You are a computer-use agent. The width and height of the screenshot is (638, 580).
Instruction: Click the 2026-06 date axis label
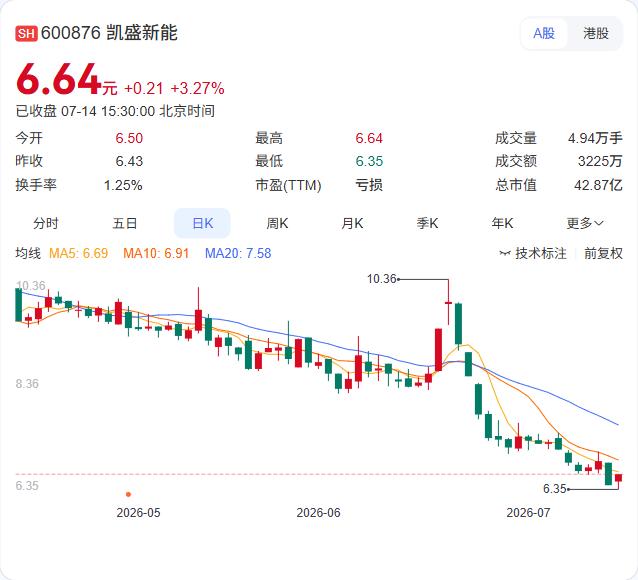[x=318, y=512]
